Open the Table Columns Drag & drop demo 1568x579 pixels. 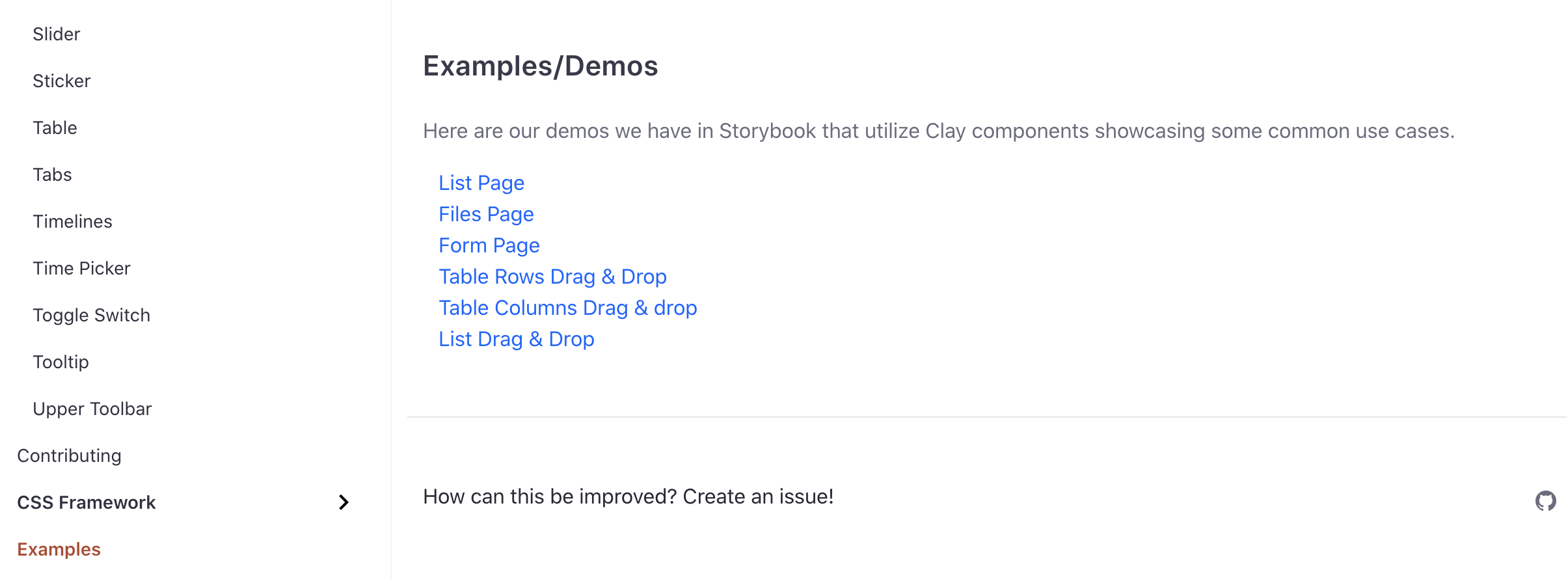coord(567,308)
